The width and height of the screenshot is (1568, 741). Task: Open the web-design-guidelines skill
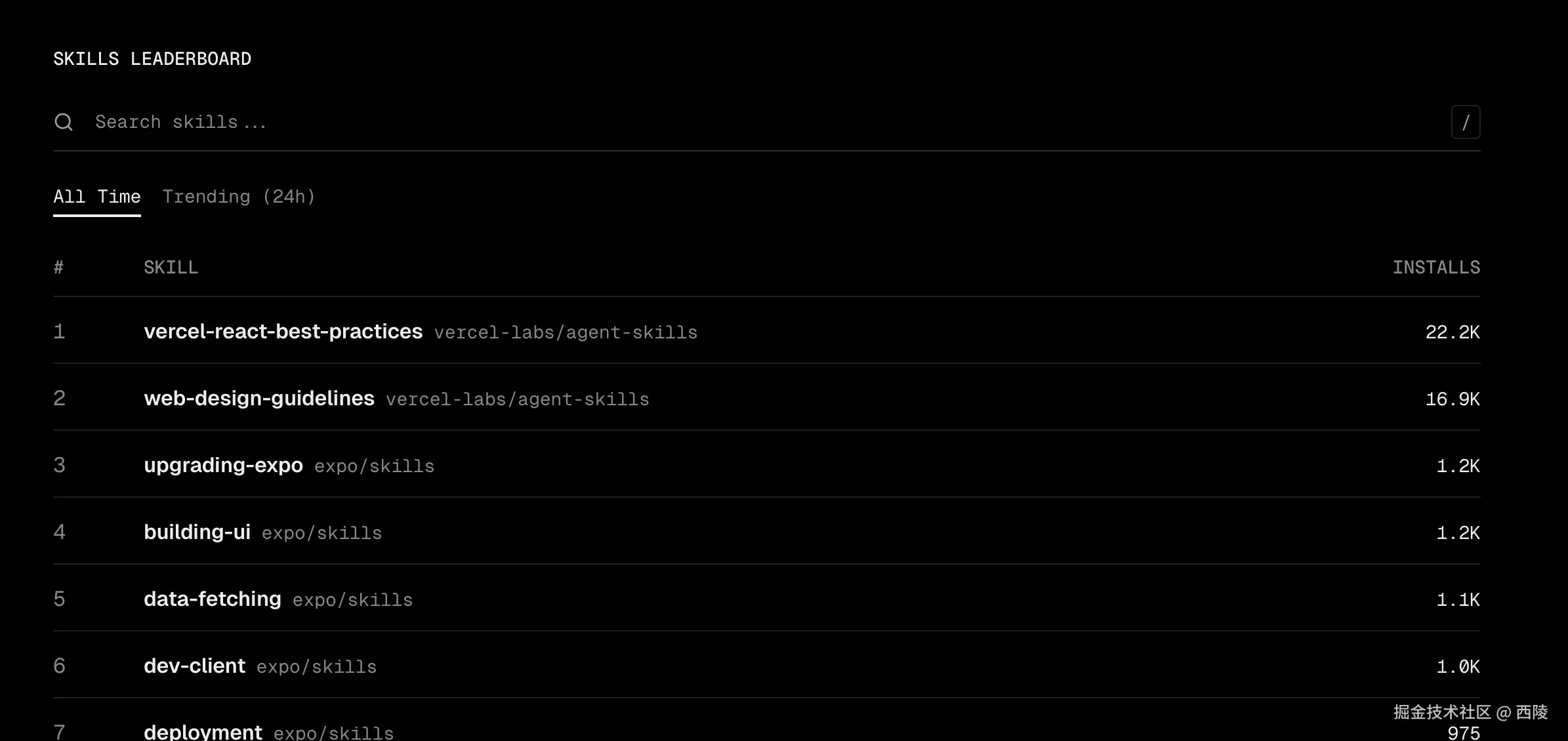point(259,399)
